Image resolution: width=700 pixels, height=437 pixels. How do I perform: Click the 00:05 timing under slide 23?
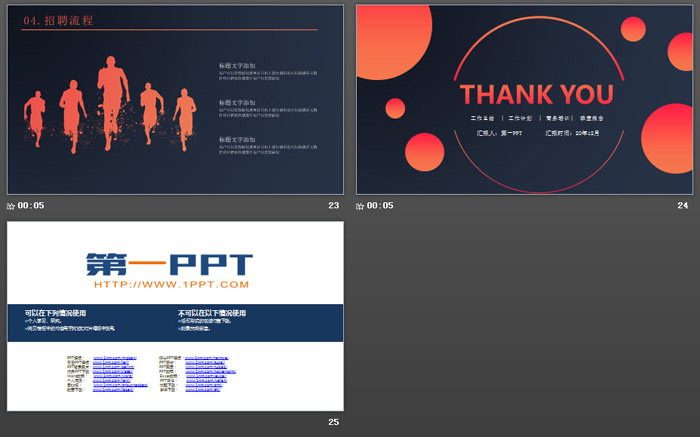31,206
